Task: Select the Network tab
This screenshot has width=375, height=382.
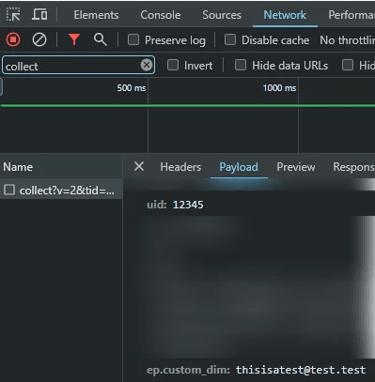Action: (285, 15)
